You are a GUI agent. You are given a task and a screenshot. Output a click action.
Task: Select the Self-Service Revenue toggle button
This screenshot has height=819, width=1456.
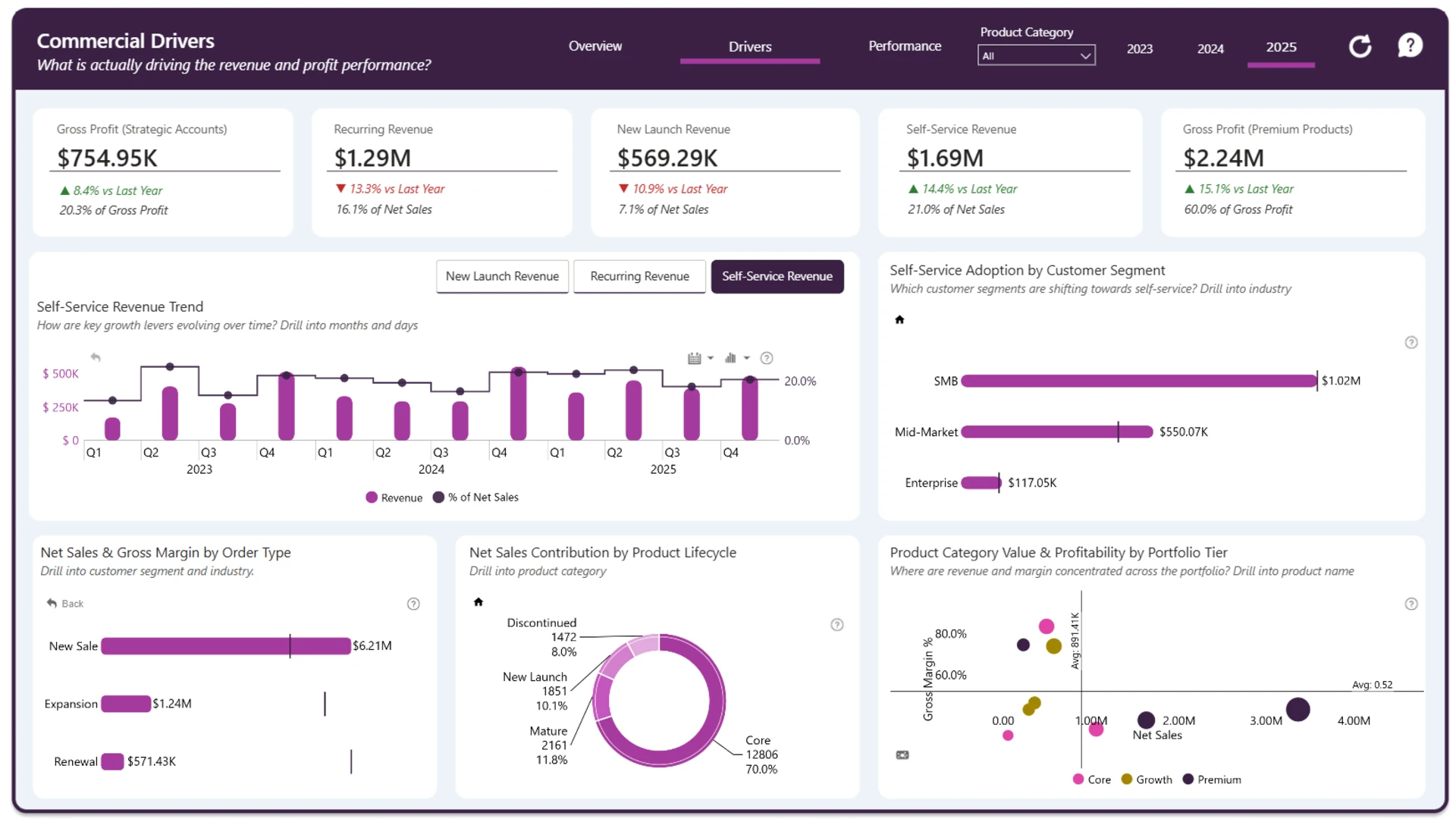(777, 277)
